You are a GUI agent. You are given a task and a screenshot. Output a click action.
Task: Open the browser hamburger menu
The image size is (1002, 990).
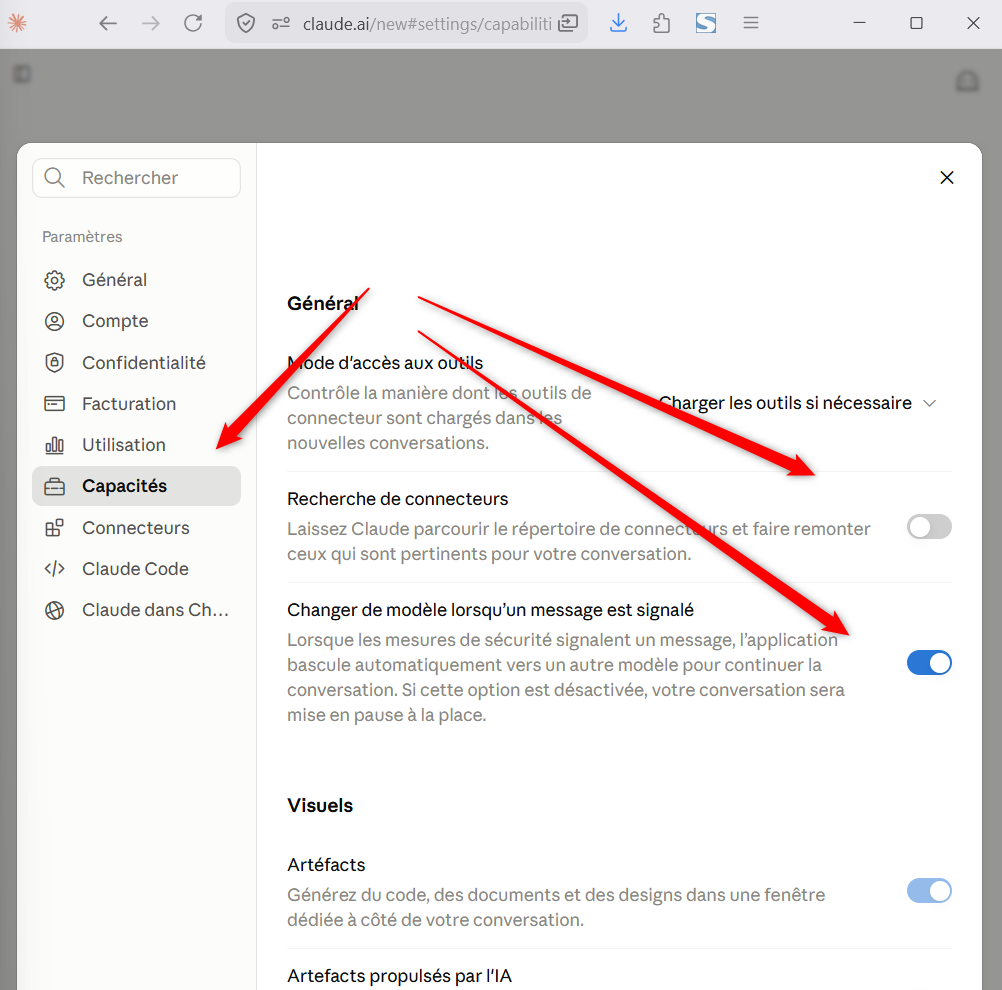[751, 24]
